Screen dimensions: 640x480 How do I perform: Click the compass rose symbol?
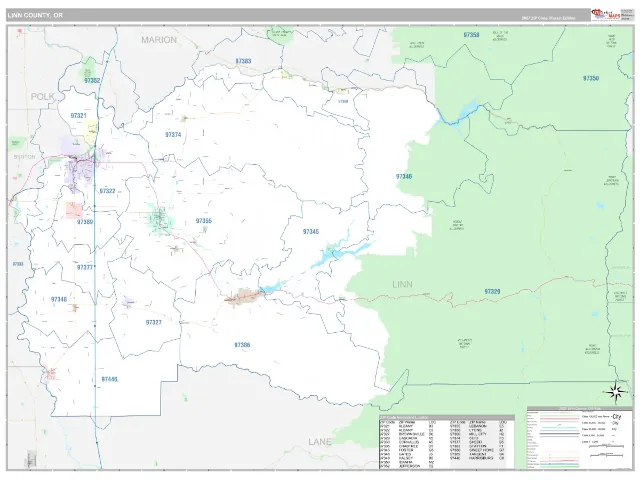616,392
